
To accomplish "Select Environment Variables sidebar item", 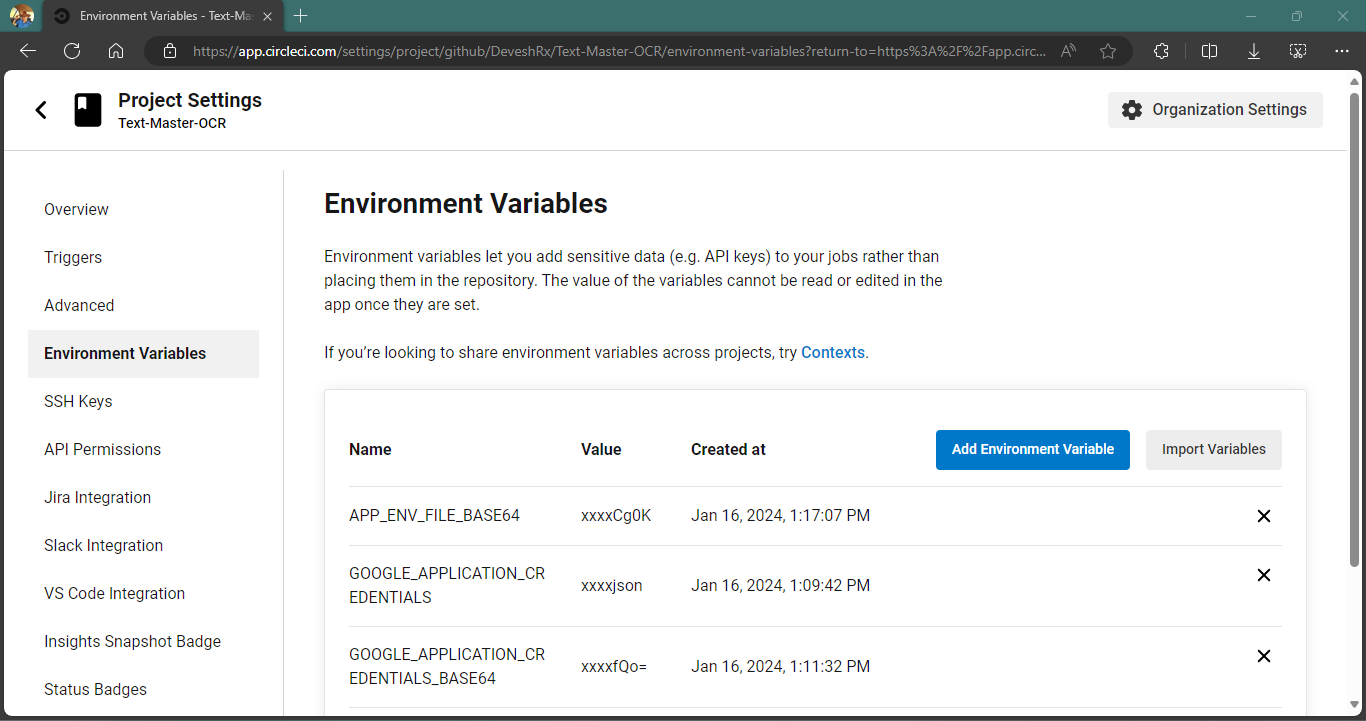I will (143, 354).
